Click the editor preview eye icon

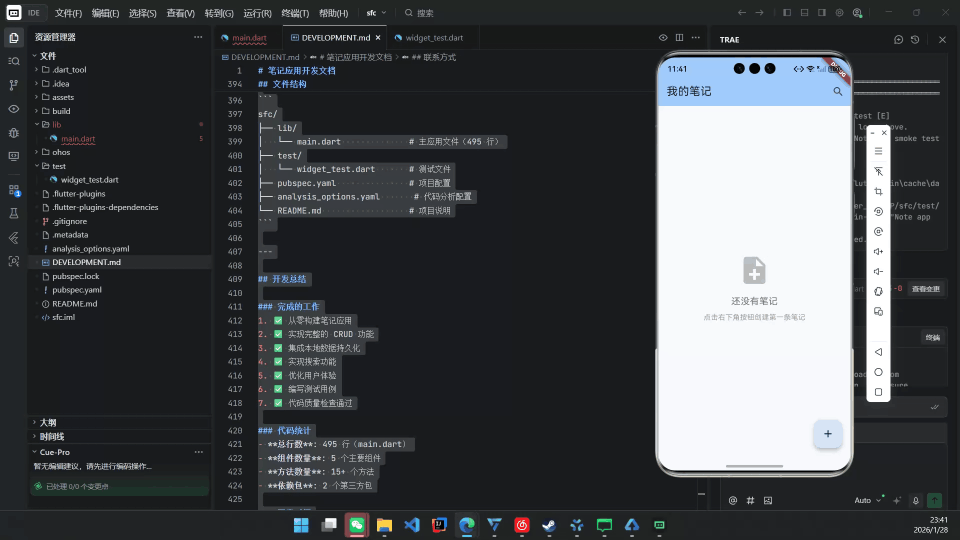[x=663, y=37]
